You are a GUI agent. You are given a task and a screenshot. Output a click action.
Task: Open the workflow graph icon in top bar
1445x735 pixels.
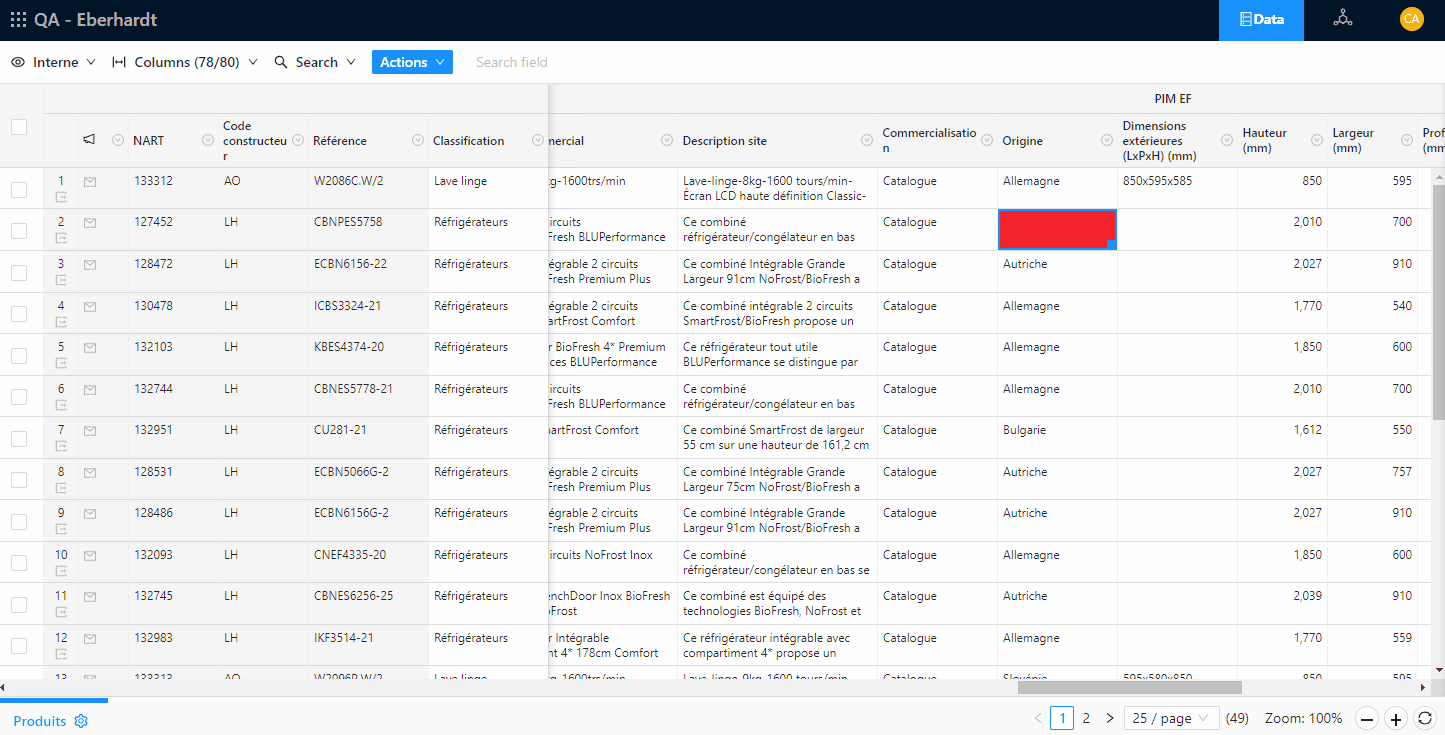pos(1342,19)
